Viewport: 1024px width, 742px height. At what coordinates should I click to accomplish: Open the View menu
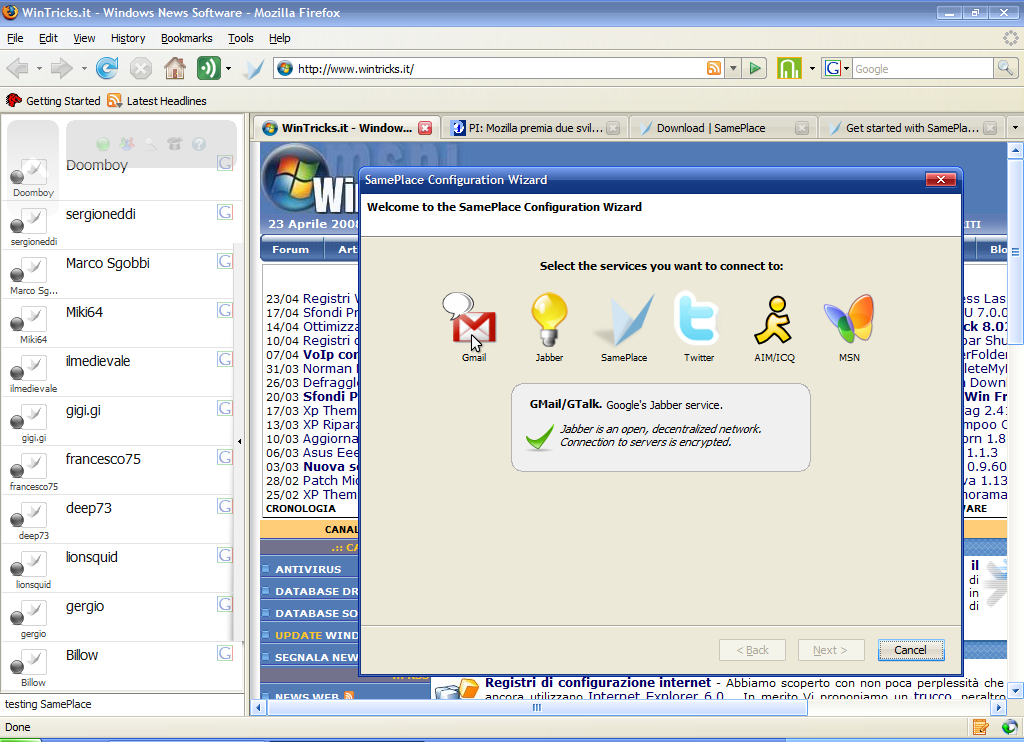tap(84, 38)
